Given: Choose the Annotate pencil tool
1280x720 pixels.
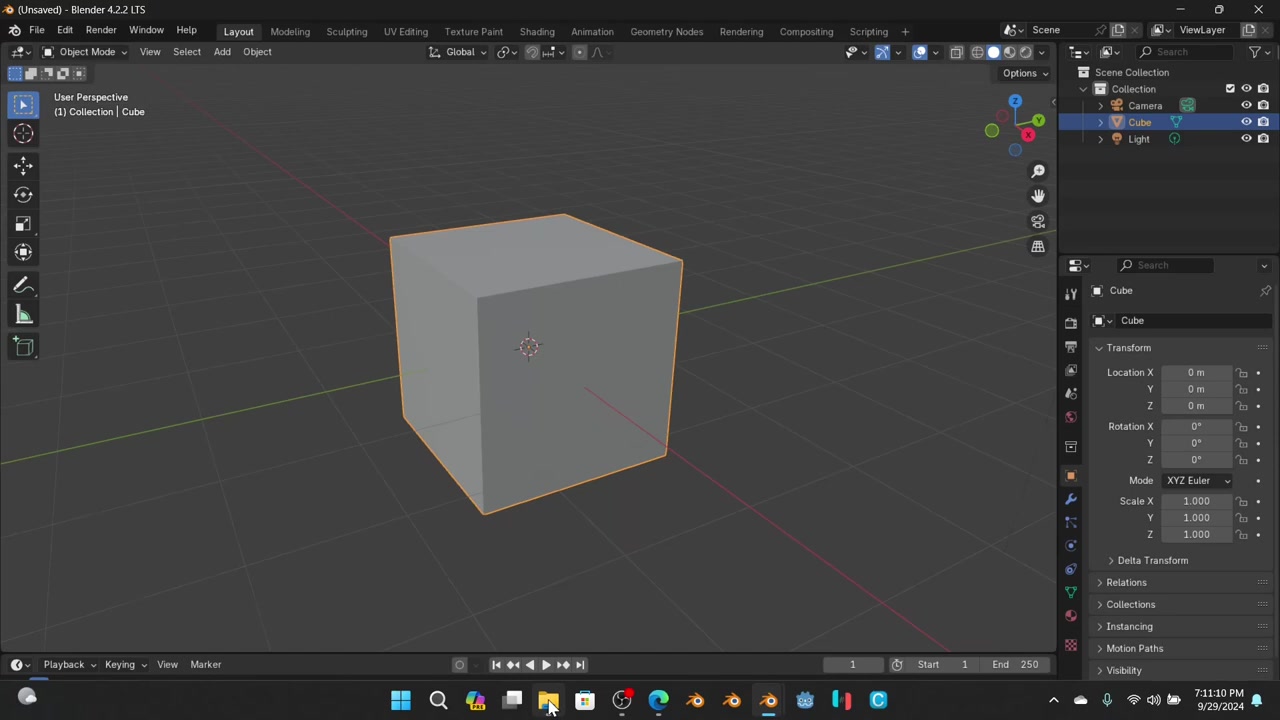Looking at the screenshot, I should pyautogui.click(x=23, y=286).
